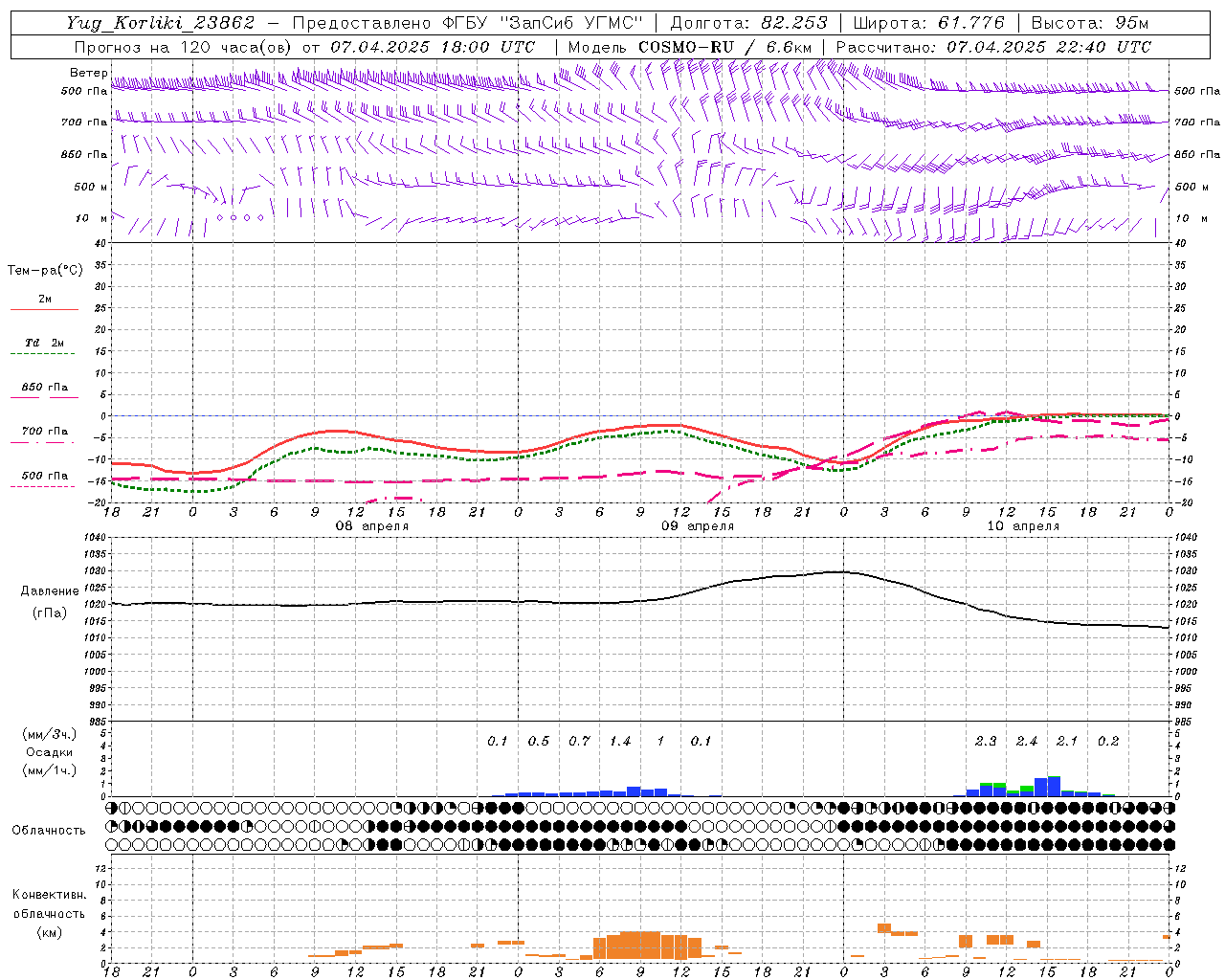Image resolution: width=1225 pixels, height=980 pixels.
Task: Click the 'Ветер' wind panel label
Action: click(x=88, y=73)
